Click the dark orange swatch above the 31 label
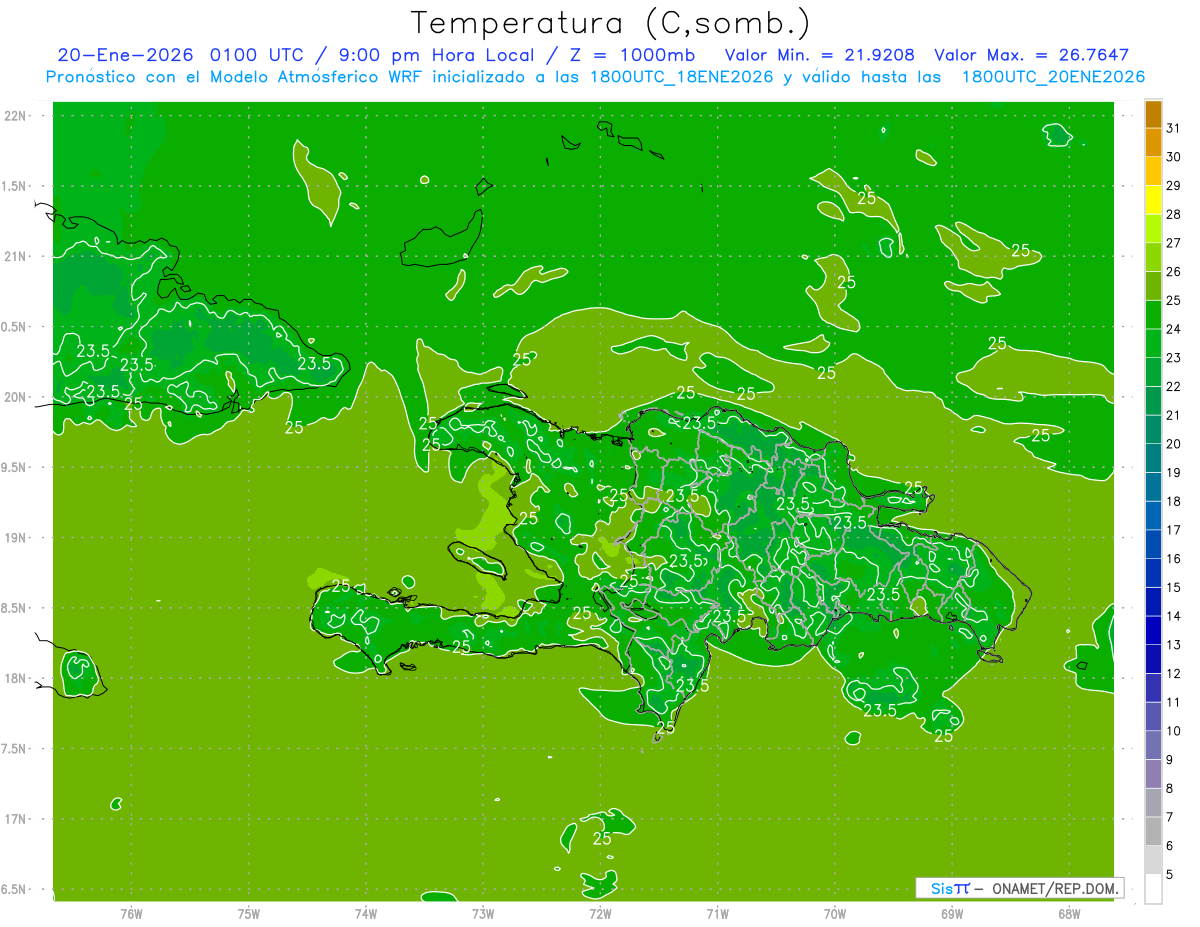Screen dimensions: 1200x927 coord(1153,113)
